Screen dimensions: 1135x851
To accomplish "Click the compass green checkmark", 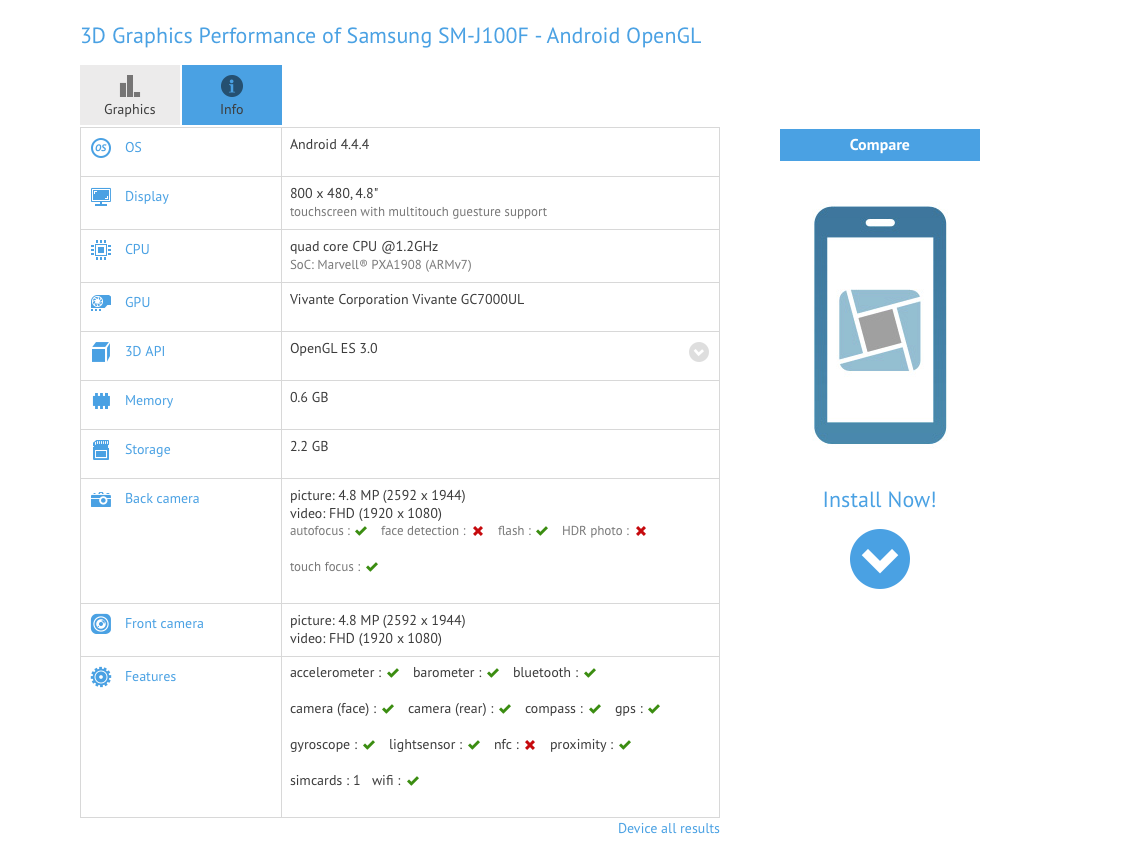I will coord(595,709).
